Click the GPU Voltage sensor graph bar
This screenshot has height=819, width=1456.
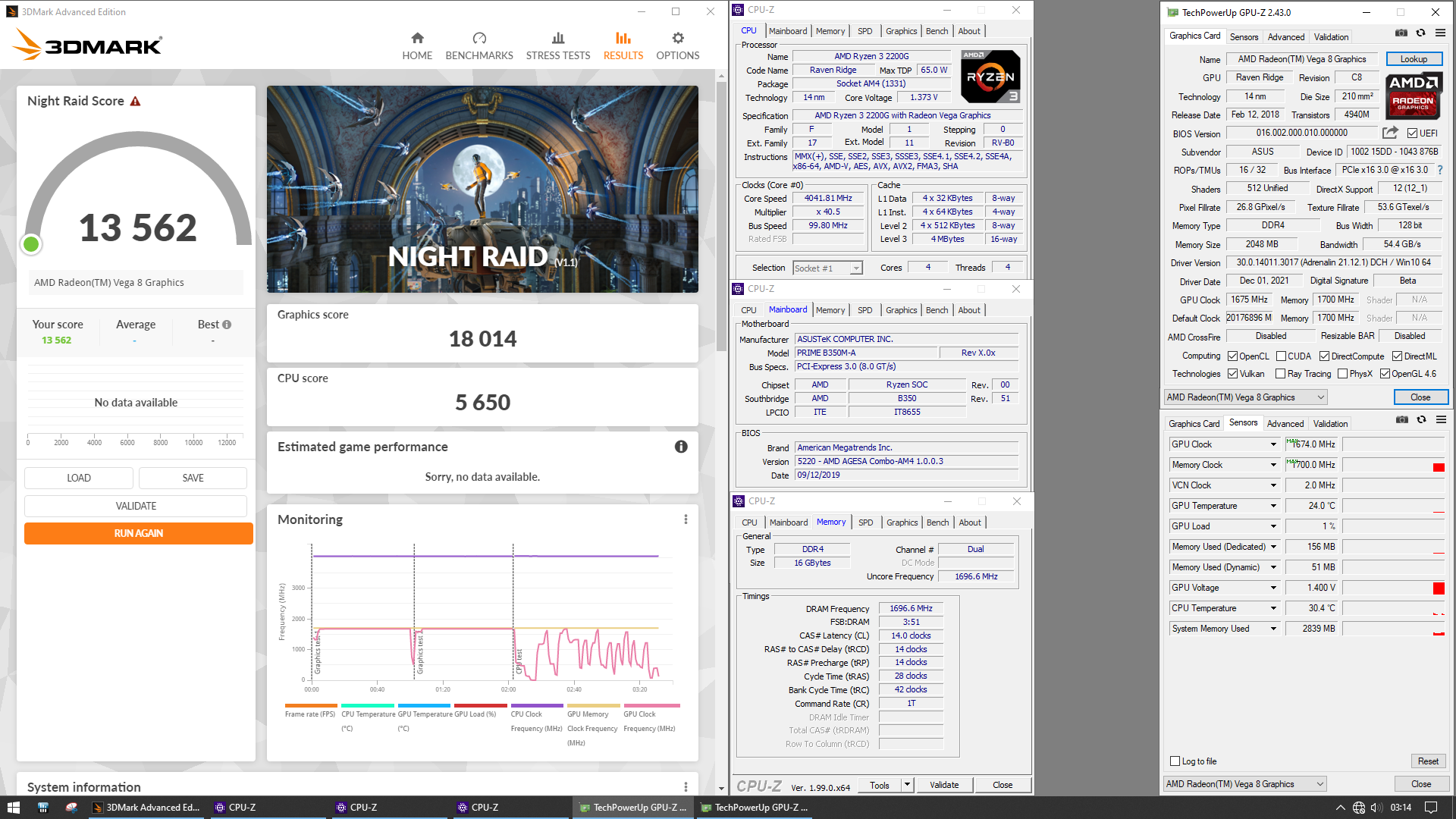[1394, 588]
